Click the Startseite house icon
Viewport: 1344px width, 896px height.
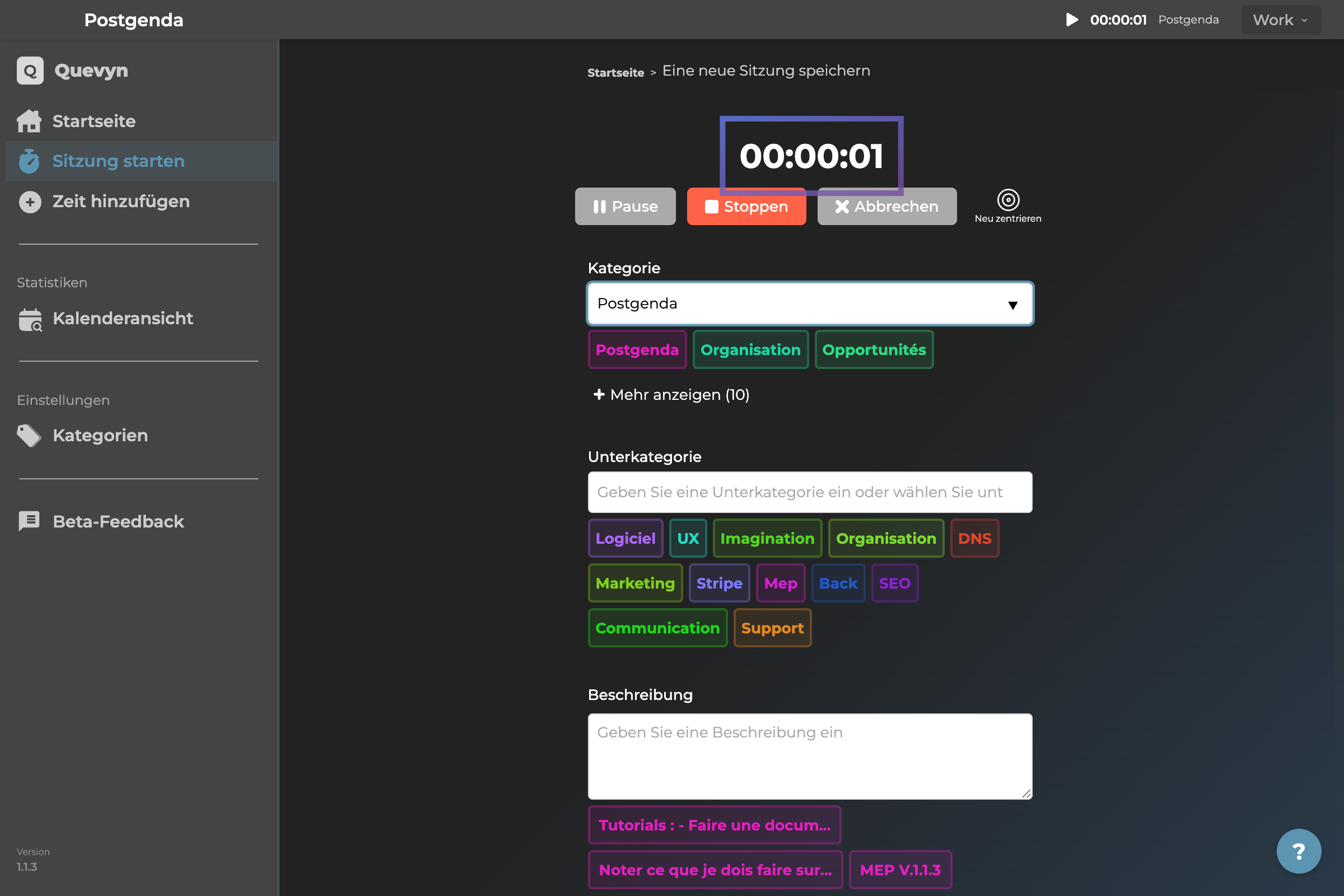(29, 121)
